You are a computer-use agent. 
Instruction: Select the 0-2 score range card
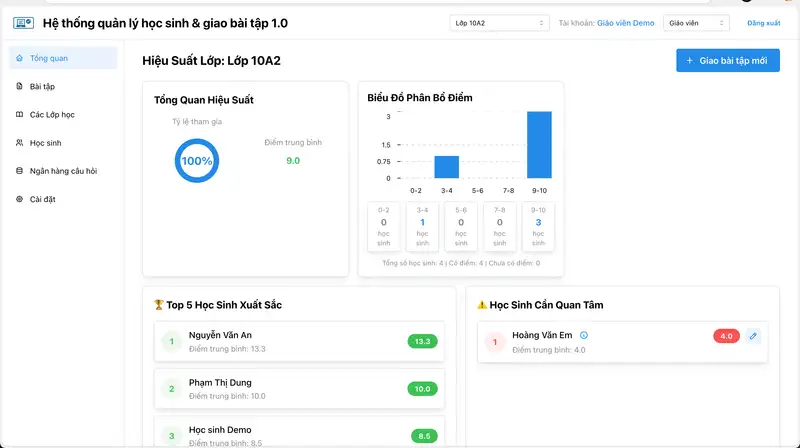[x=384, y=227]
